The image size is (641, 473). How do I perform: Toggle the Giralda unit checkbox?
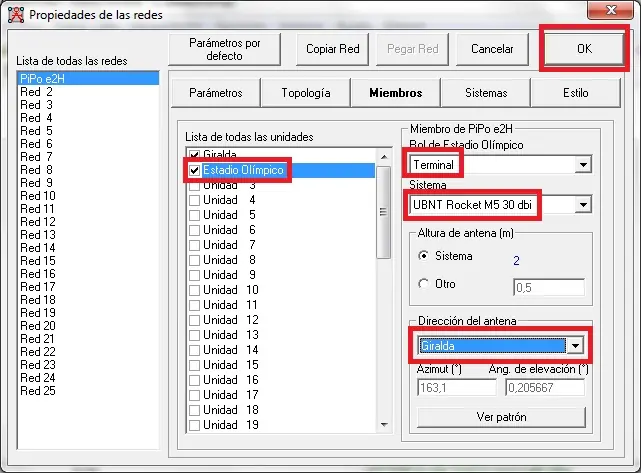click(195, 155)
